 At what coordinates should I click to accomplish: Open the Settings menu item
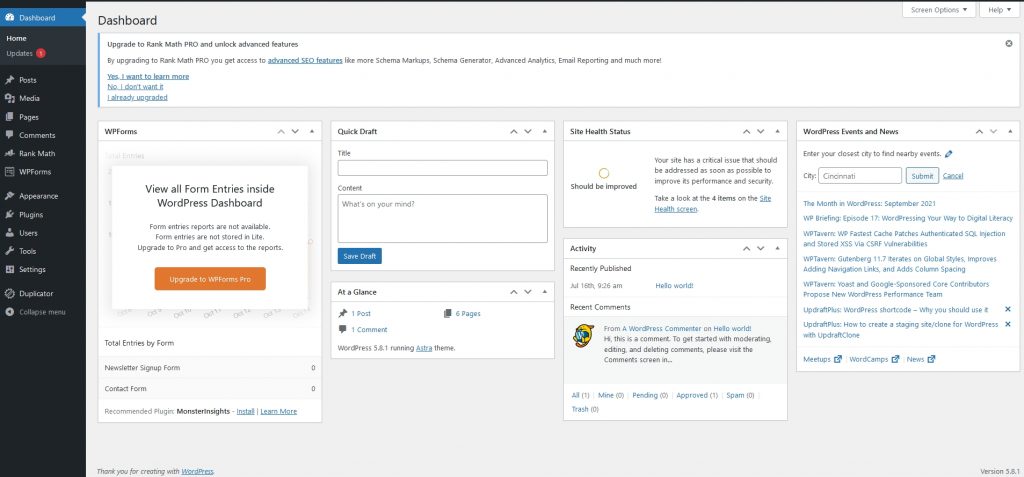(x=32, y=269)
